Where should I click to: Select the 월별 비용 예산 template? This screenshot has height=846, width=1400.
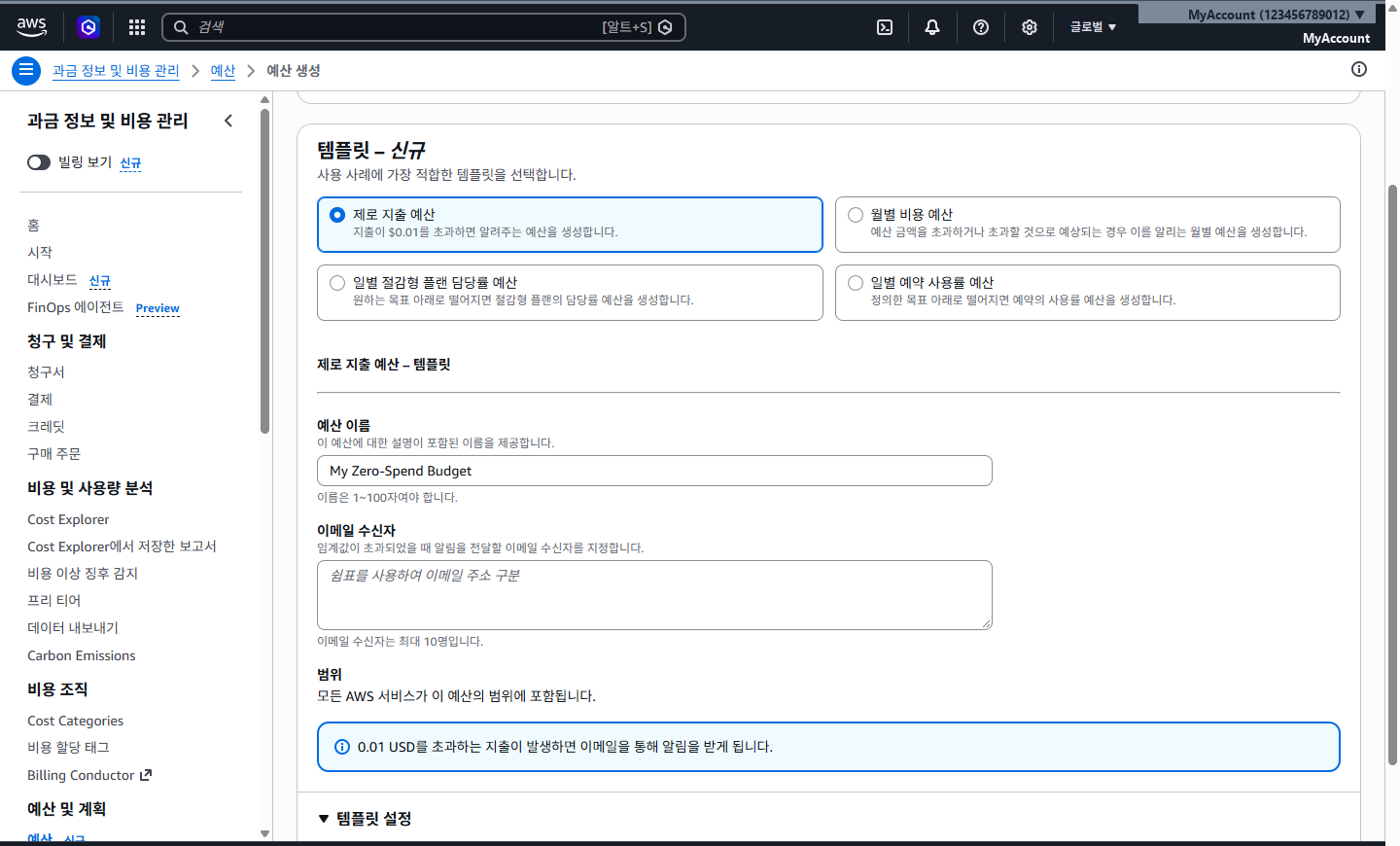[x=1088, y=225]
